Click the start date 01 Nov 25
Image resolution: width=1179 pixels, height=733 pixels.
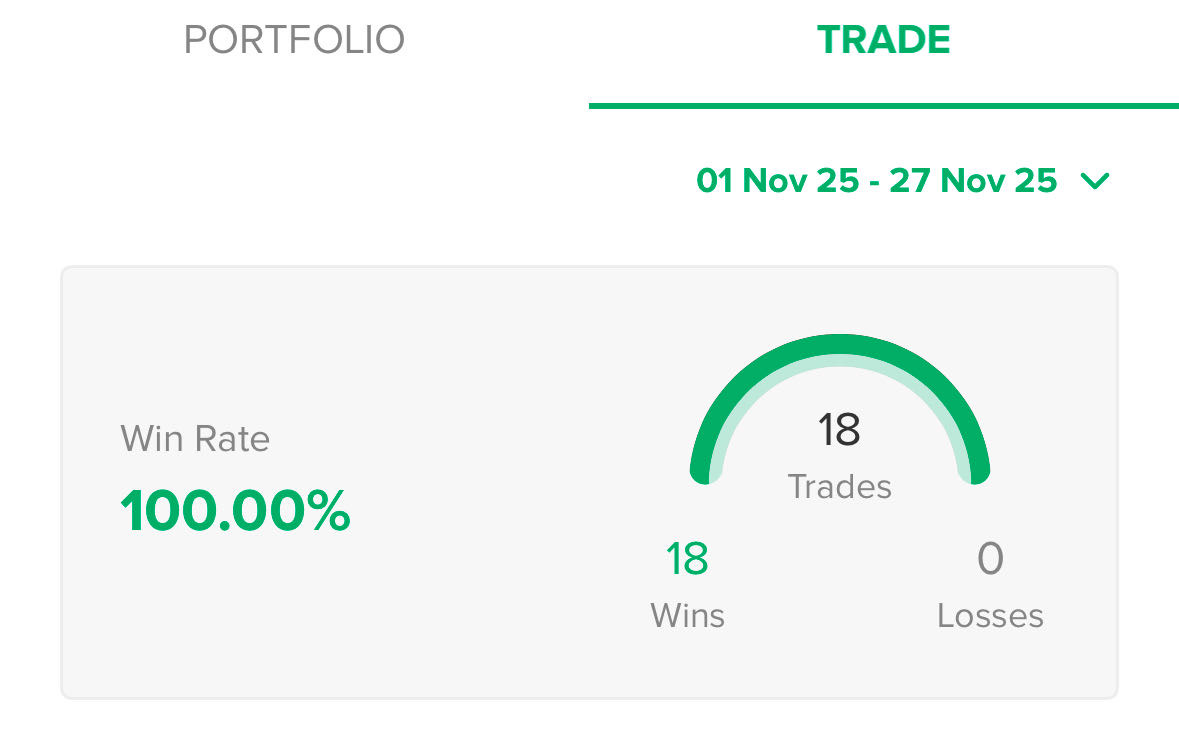777,181
